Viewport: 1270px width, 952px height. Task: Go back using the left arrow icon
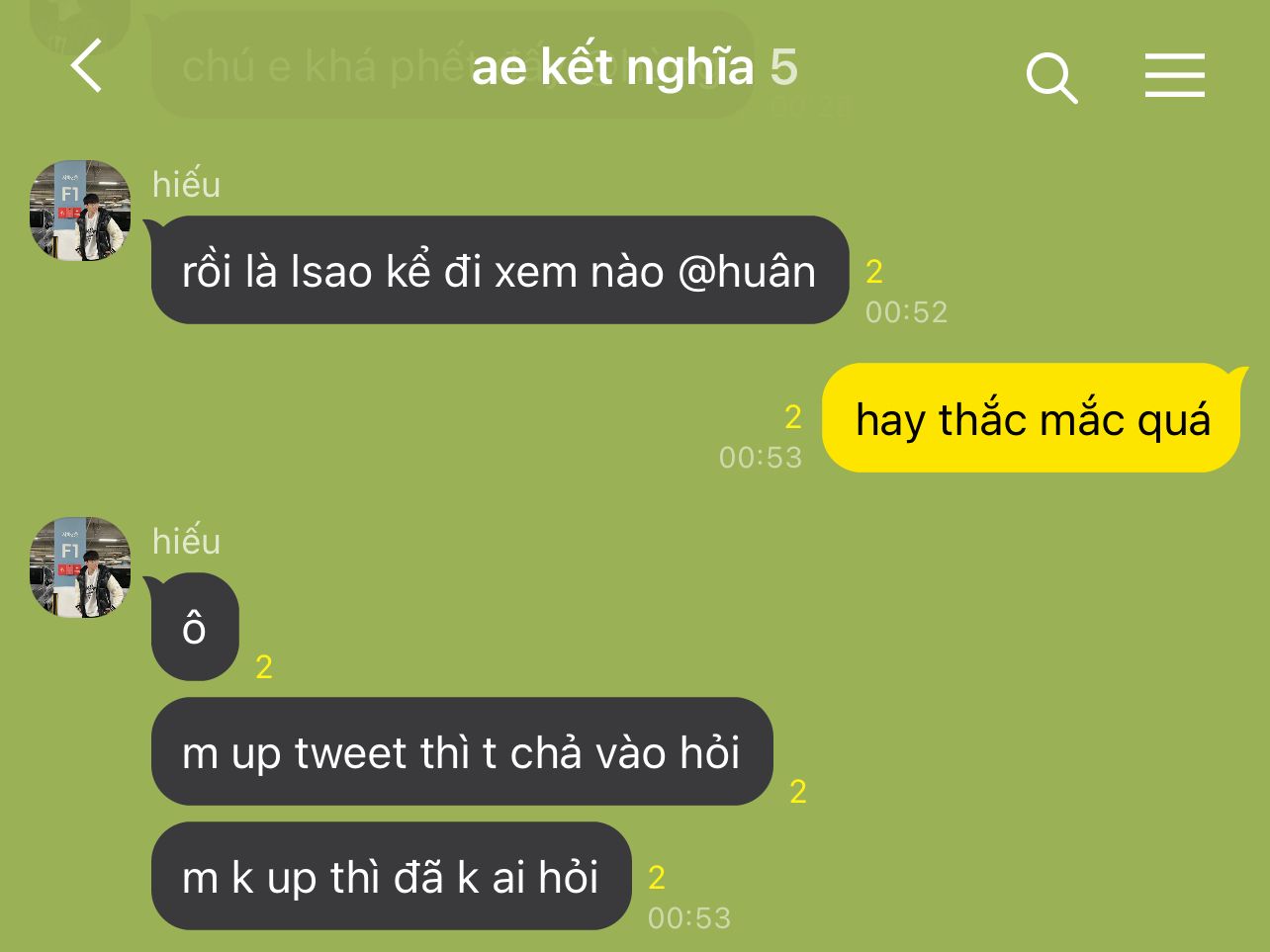click(x=87, y=67)
